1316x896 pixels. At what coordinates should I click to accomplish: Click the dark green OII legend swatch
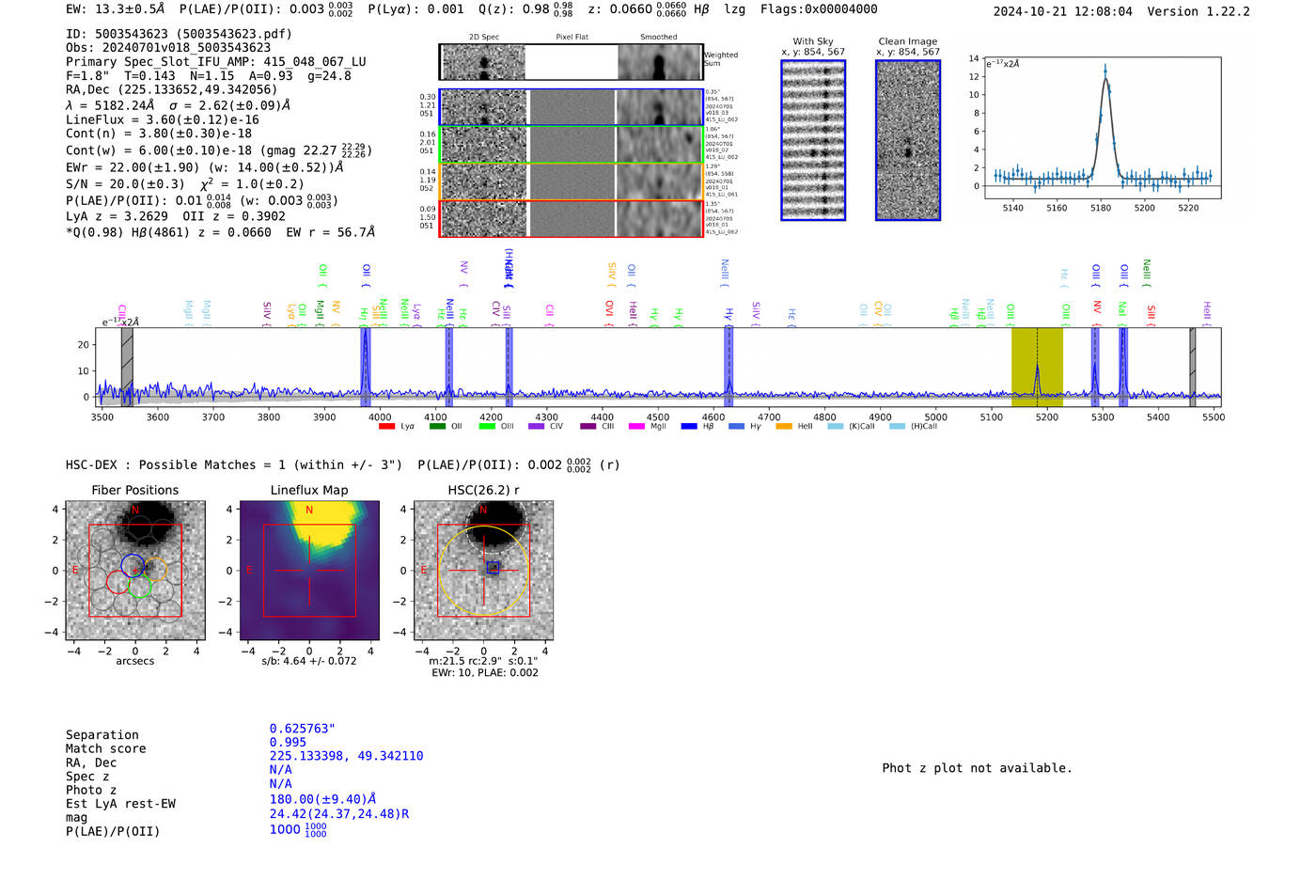[437, 426]
